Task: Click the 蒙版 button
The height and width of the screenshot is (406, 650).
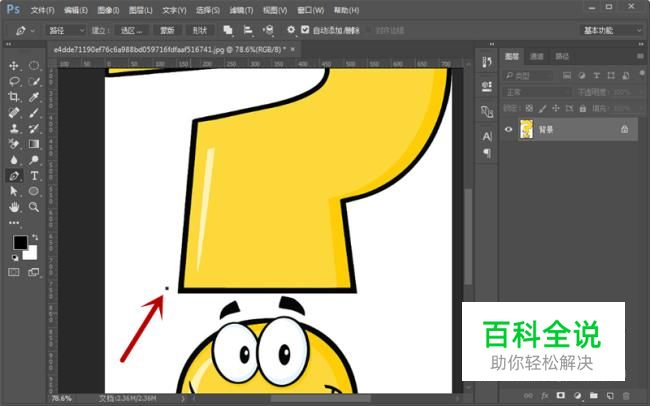Action: [x=167, y=30]
